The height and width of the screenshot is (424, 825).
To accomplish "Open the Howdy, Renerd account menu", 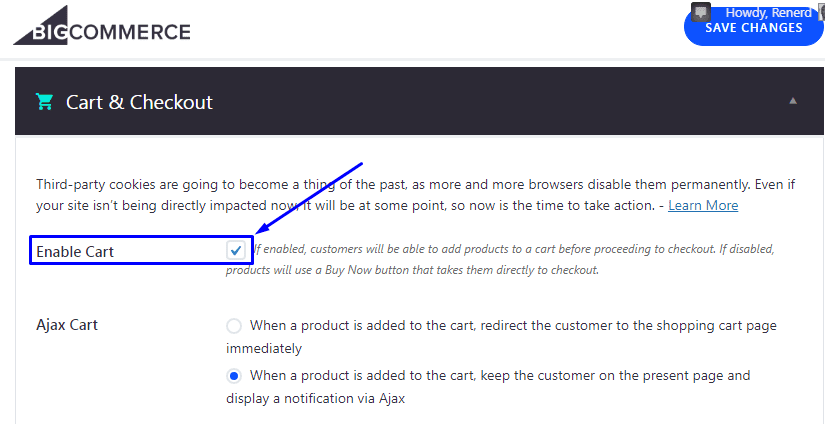I will (769, 12).
